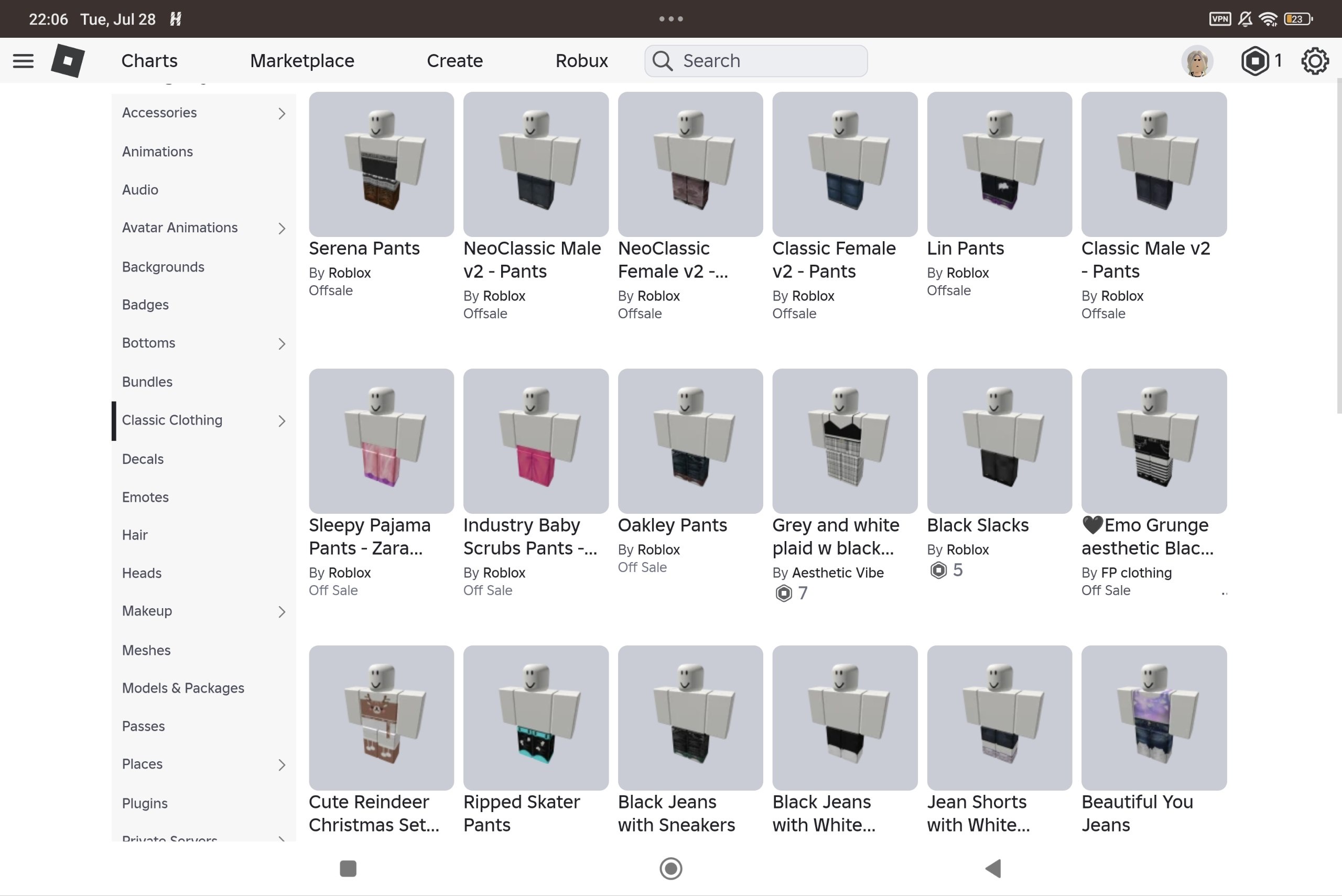Viewport: 1342px width, 896px height.
Task: Open the Emo Grunge aesthetic thumbnail
Action: tap(1154, 441)
